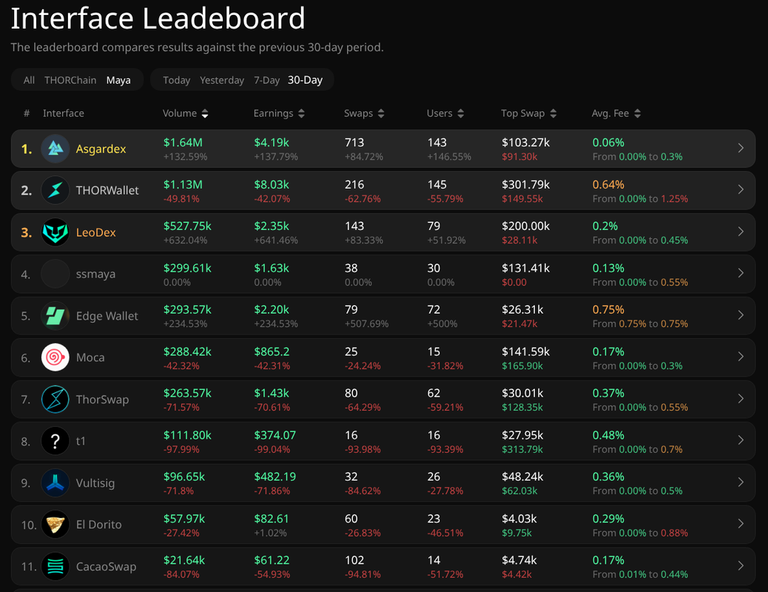This screenshot has width=768, height=592.
Task: Expand the t1 row chevron
Action: click(x=741, y=441)
